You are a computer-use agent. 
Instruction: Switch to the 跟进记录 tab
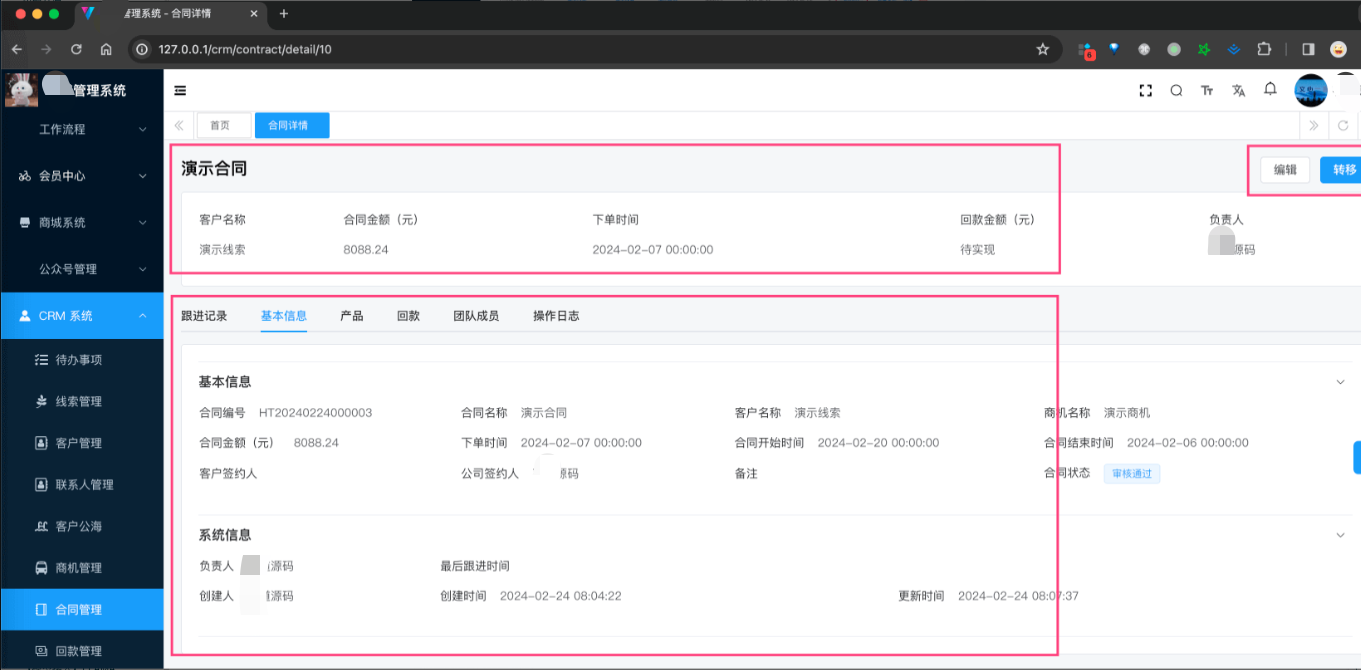204,316
